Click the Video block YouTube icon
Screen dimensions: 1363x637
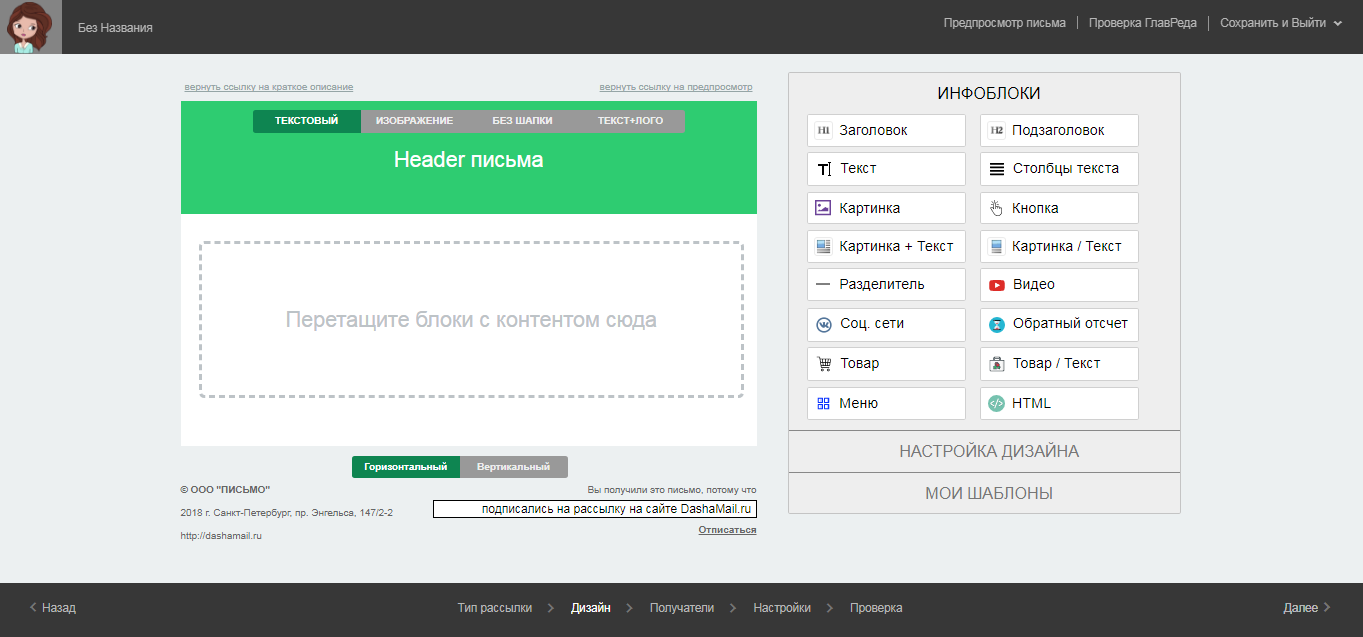(x=996, y=285)
